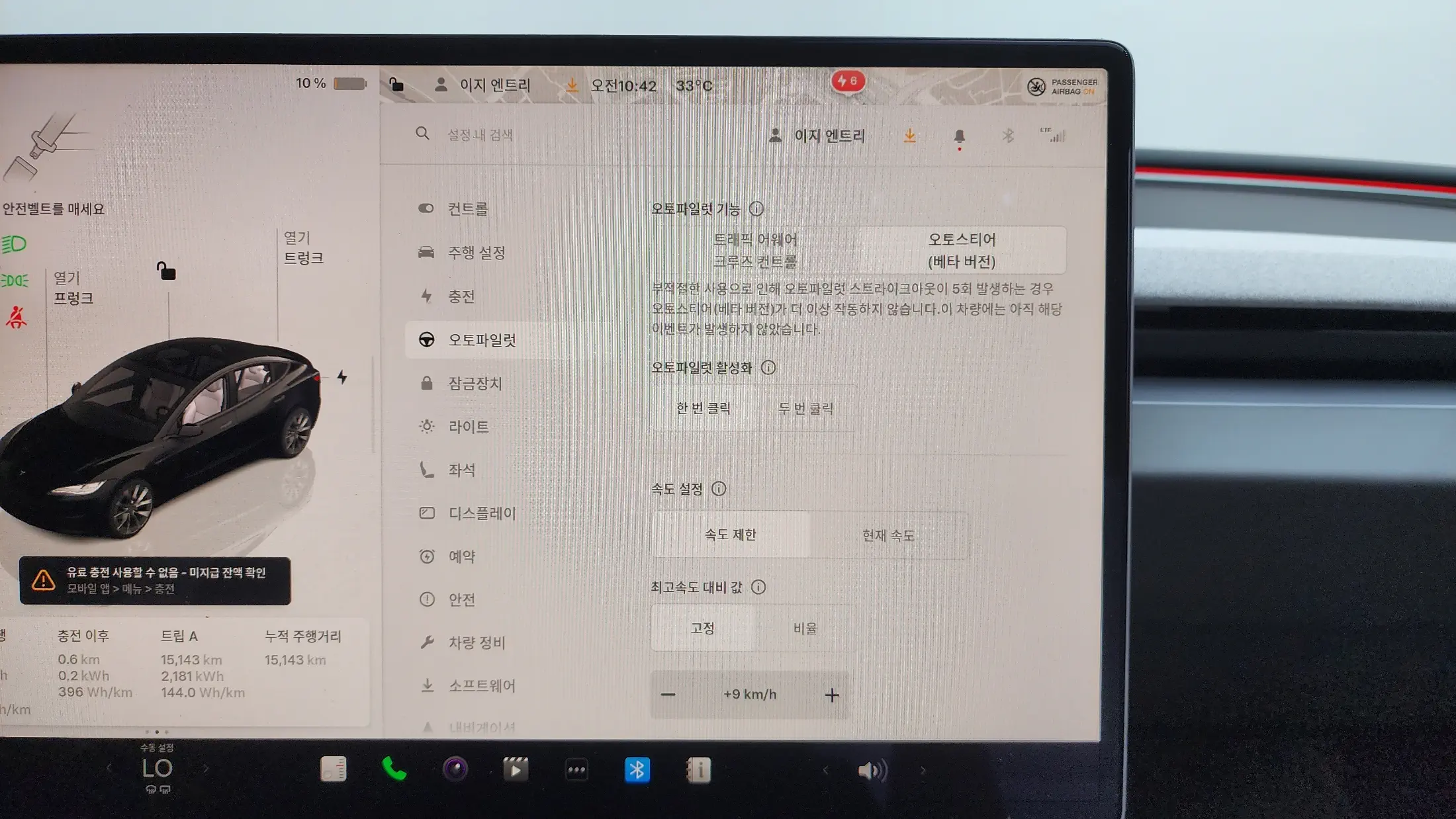Launch the camera app in dock
Viewport: 1456px width, 819px height.
click(455, 769)
